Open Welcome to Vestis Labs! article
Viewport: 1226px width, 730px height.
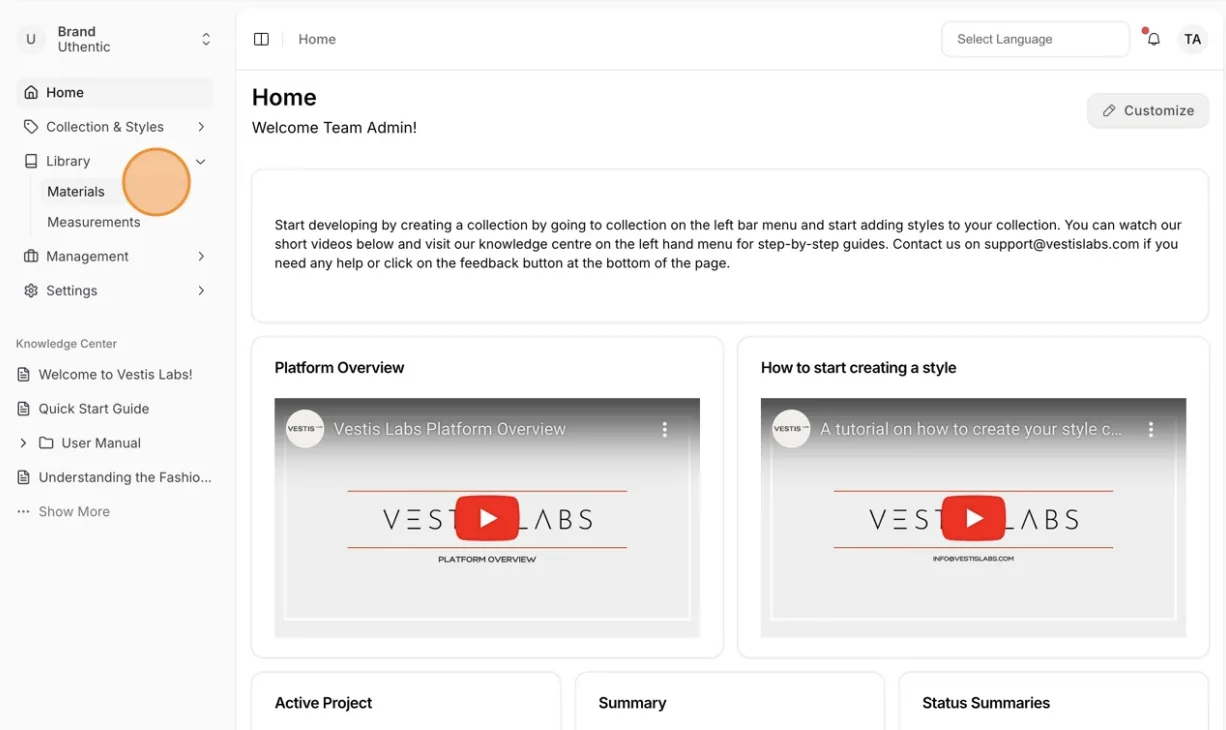115,374
